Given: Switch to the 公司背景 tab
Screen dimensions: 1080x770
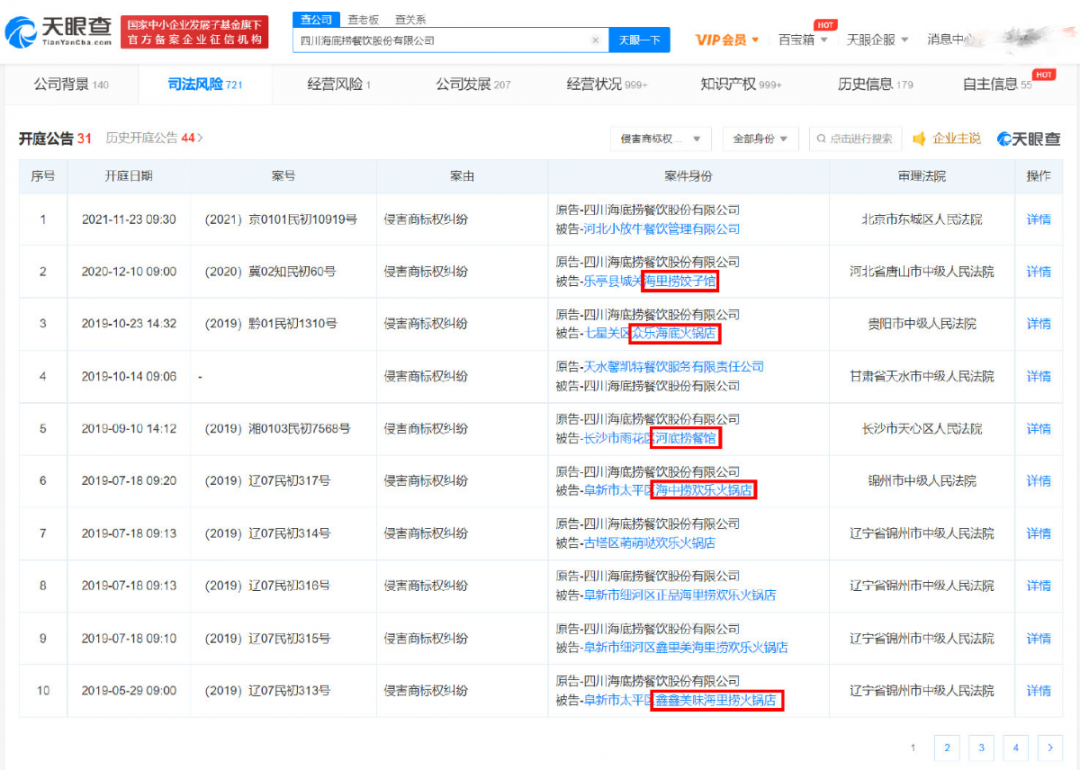Looking at the screenshot, I should 62,85.
